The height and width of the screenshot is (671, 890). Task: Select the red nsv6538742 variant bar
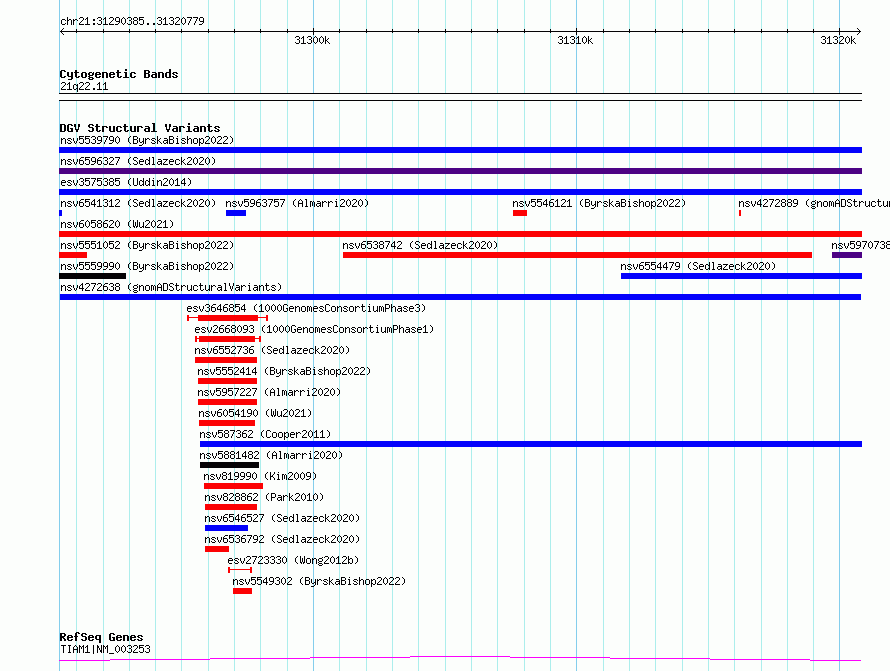(577, 255)
